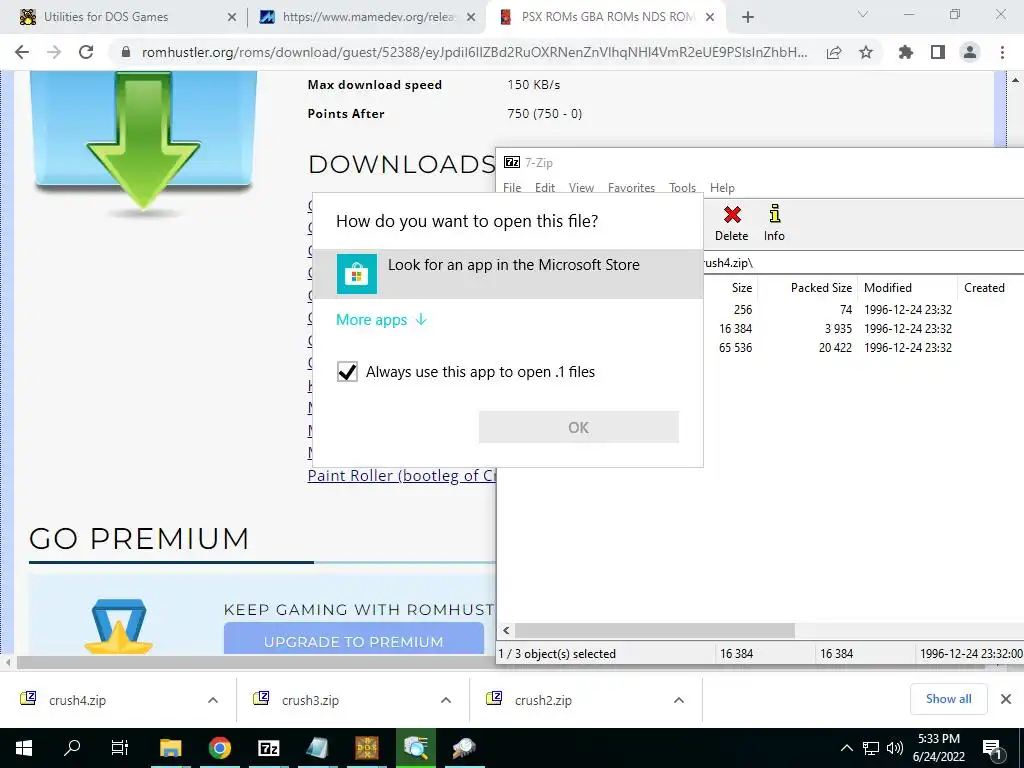
Task: Click the browser address bar URL
Action: (x=475, y=52)
